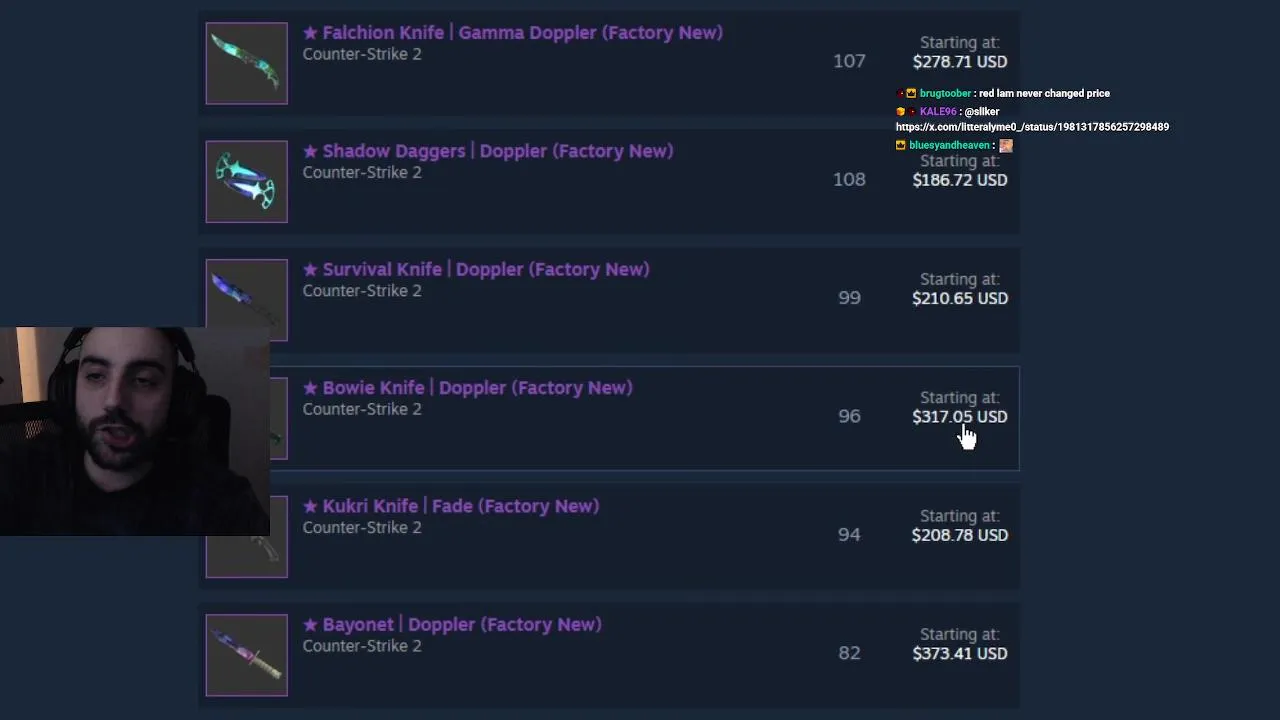Image resolution: width=1280 pixels, height=720 pixels.
Task: Open the Kukri Knife Fade listing name
Action: coord(460,506)
